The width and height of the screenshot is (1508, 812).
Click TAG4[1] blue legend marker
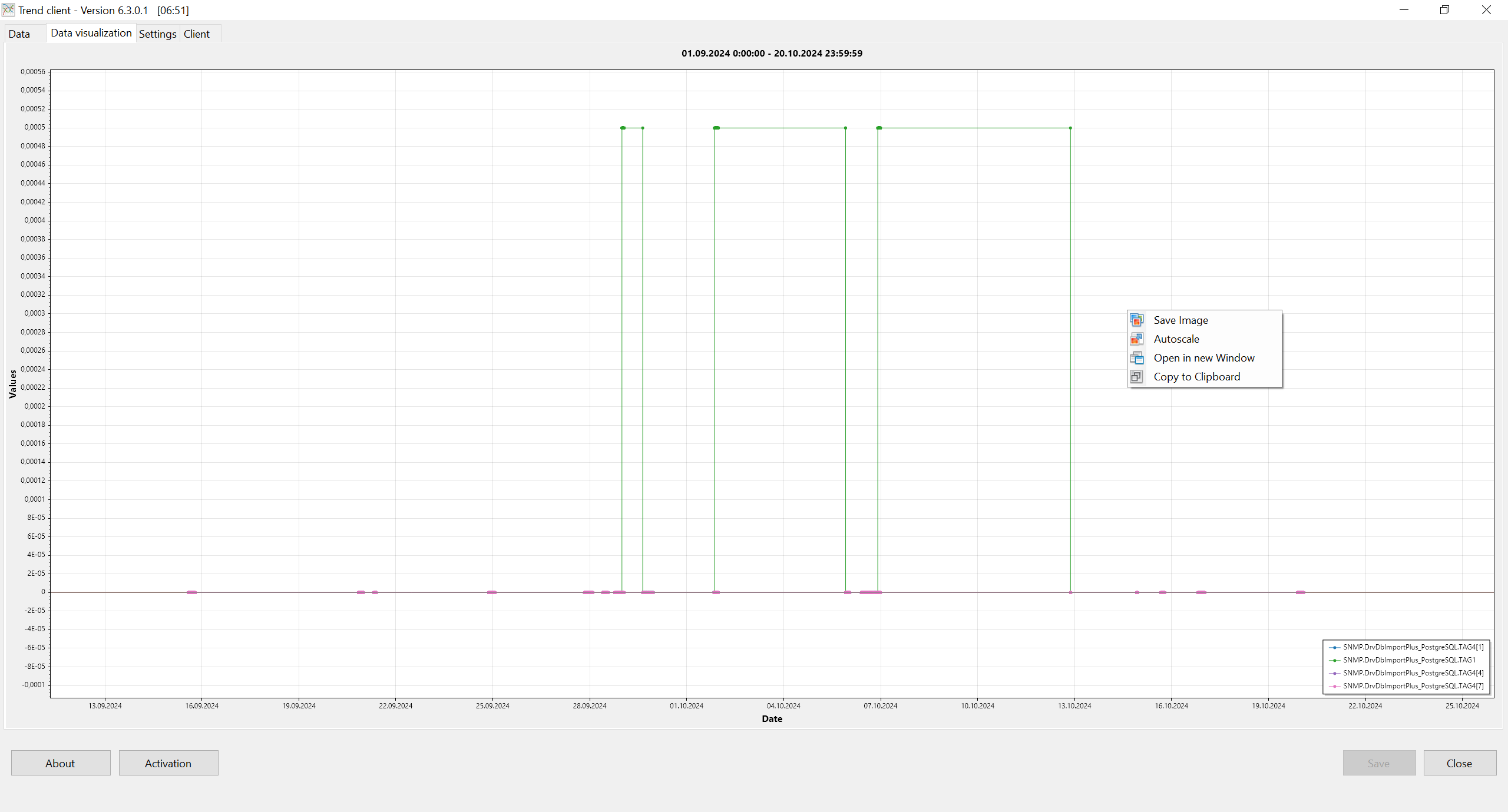click(1334, 647)
